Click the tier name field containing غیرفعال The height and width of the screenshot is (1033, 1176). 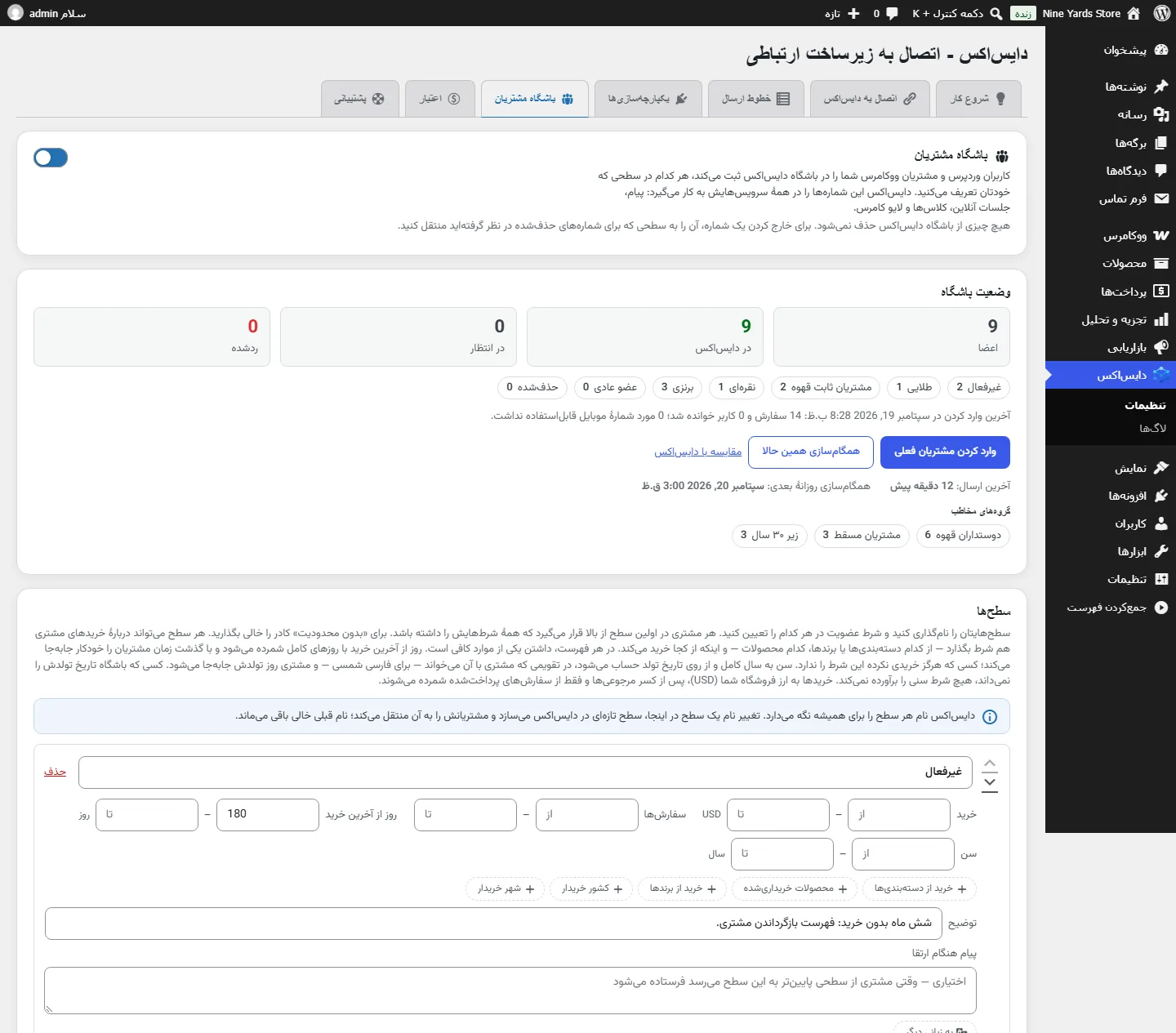(525, 772)
